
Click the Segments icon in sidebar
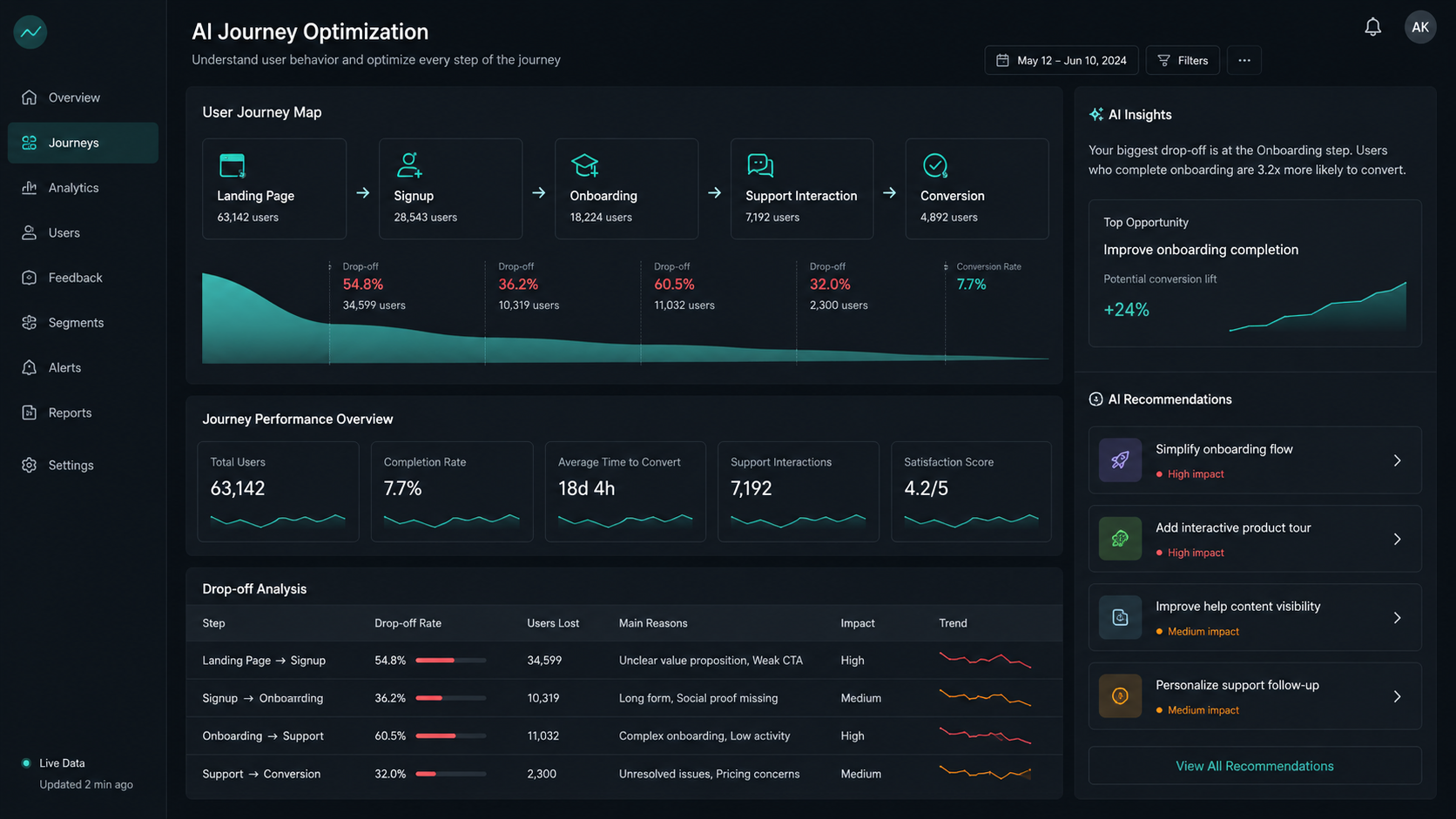[x=30, y=323]
